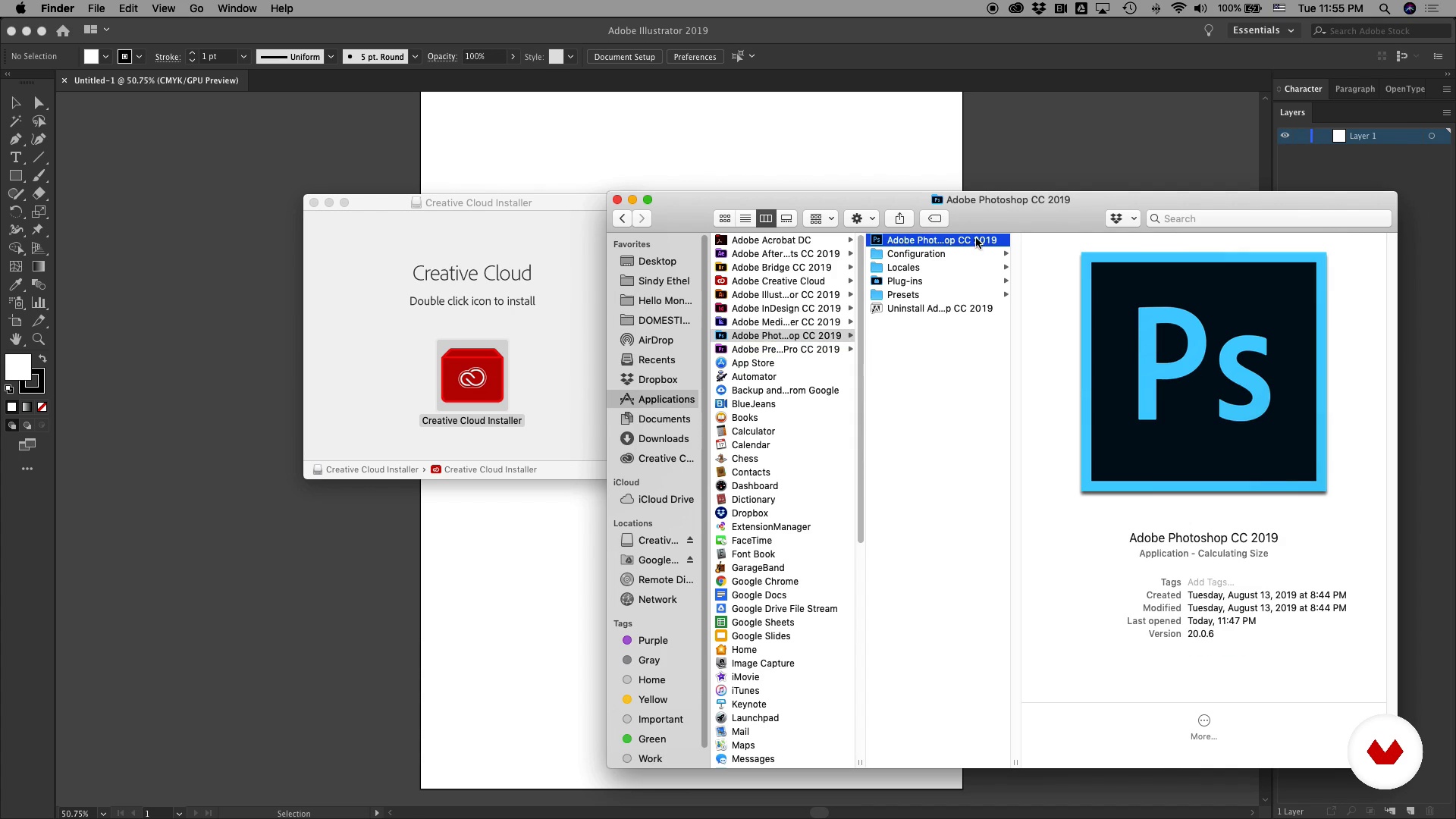Screen dimensions: 1456x819
Task: Expand the Presets submenu arrow
Action: [1006, 294]
